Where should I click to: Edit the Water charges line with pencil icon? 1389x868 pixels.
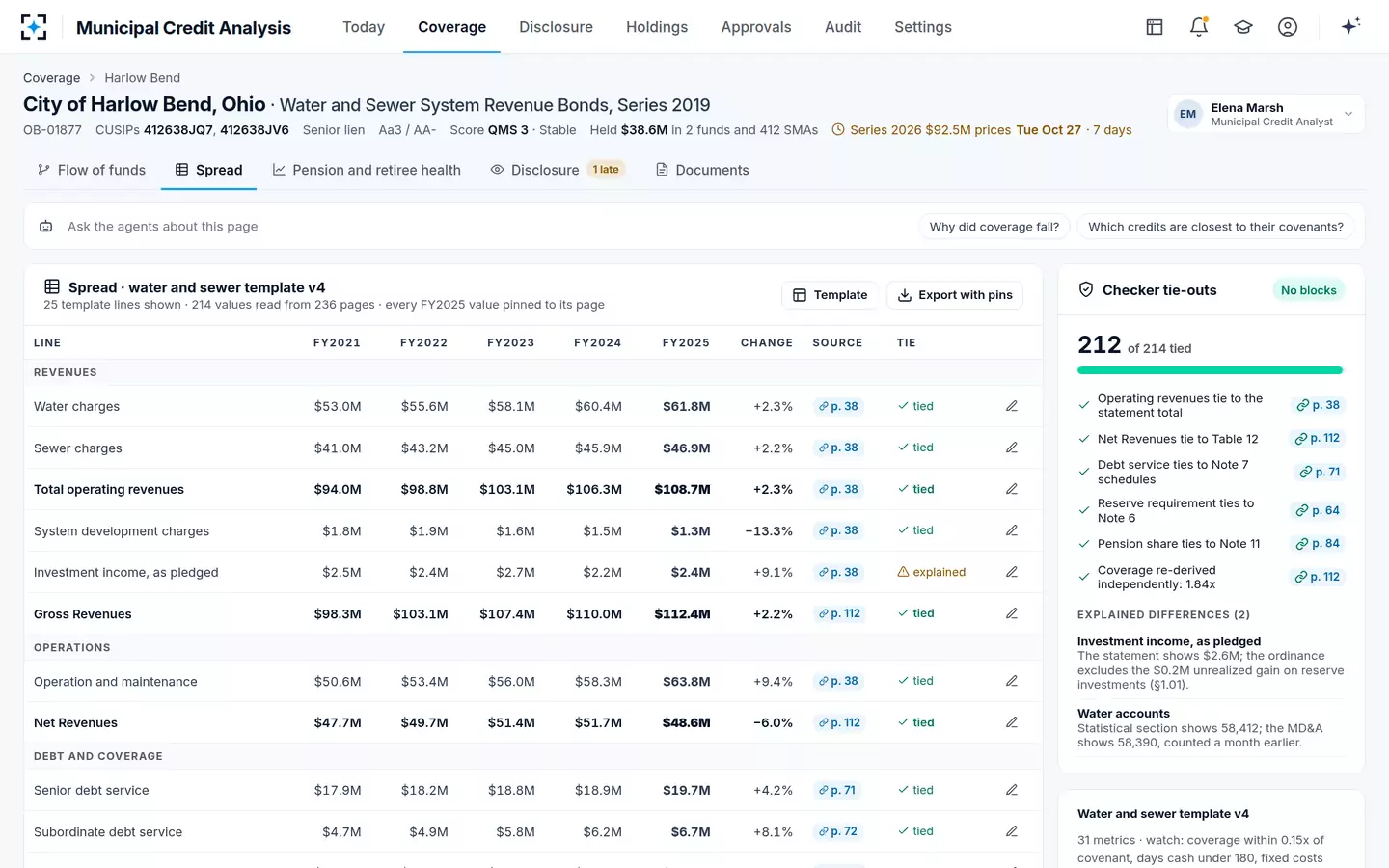click(x=1012, y=406)
